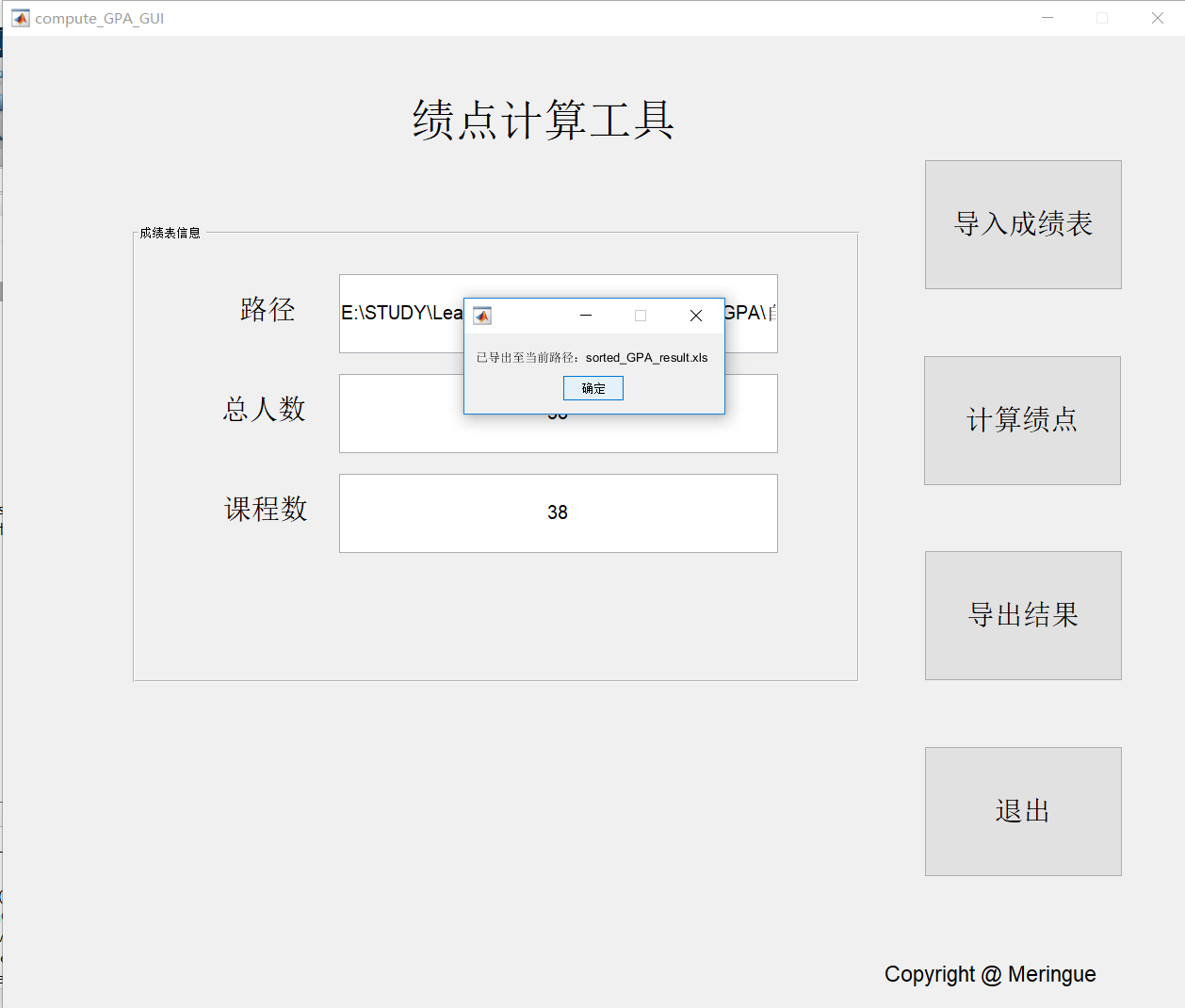Click the MATLAB icon in the main window title bar
The height and width of the screenshot is (1008, 1185).
[x=20, y=17]
